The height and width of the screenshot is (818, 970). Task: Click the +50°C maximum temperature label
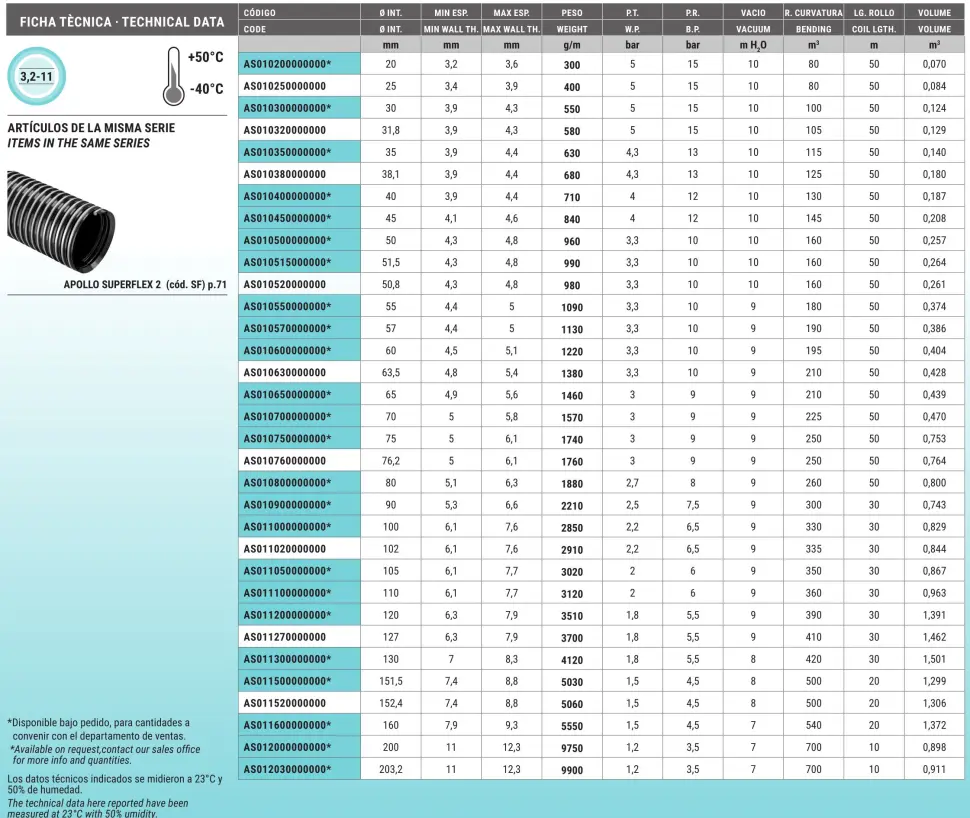(x=205, y=57)
